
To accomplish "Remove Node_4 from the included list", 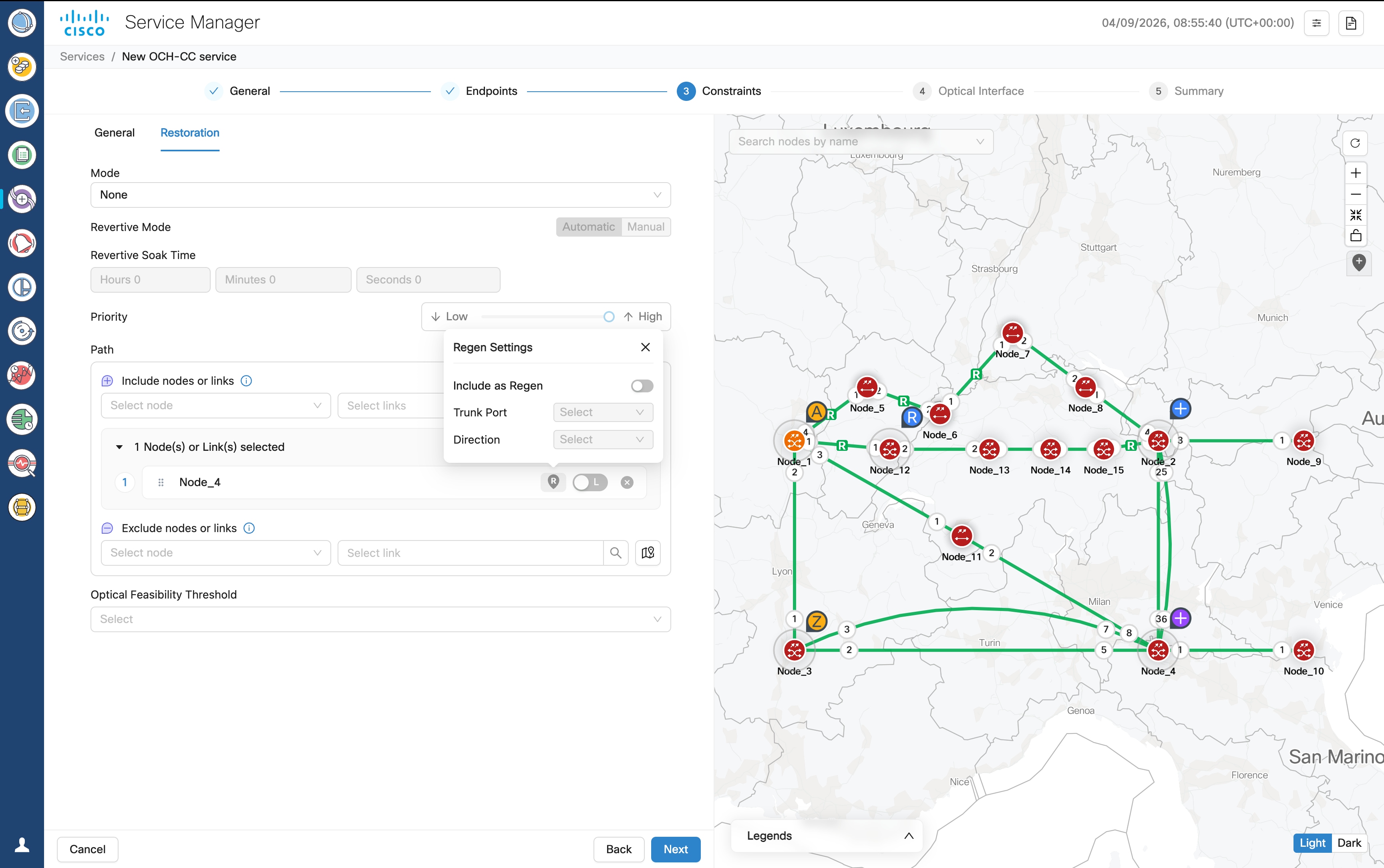I will click(x=627, y=482).
